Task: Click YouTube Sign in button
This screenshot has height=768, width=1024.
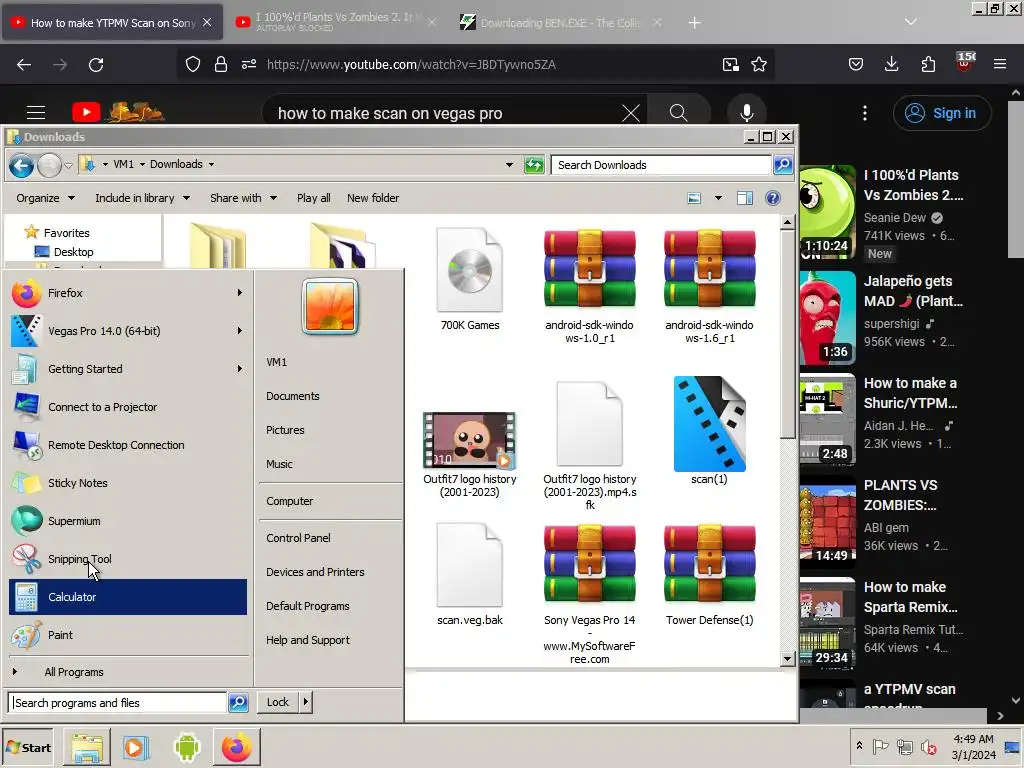Action: [942, 113]
